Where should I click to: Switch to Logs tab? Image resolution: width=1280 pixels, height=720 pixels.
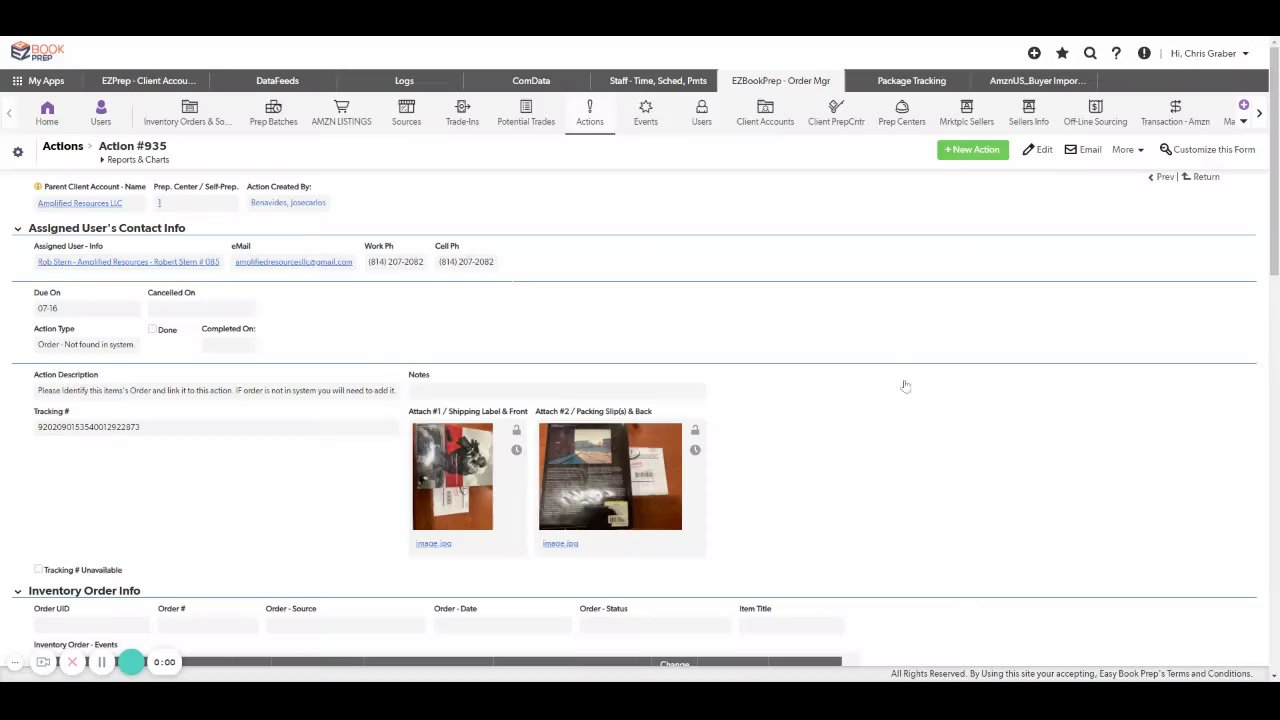tap(404, 81)
